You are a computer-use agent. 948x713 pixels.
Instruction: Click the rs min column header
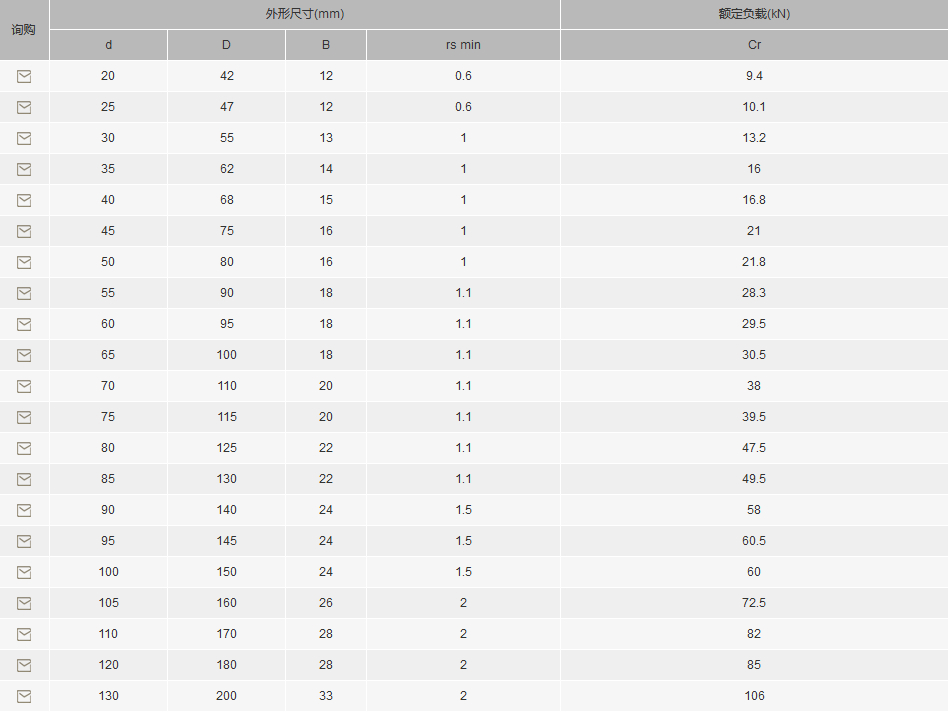[x=463, y=45]
